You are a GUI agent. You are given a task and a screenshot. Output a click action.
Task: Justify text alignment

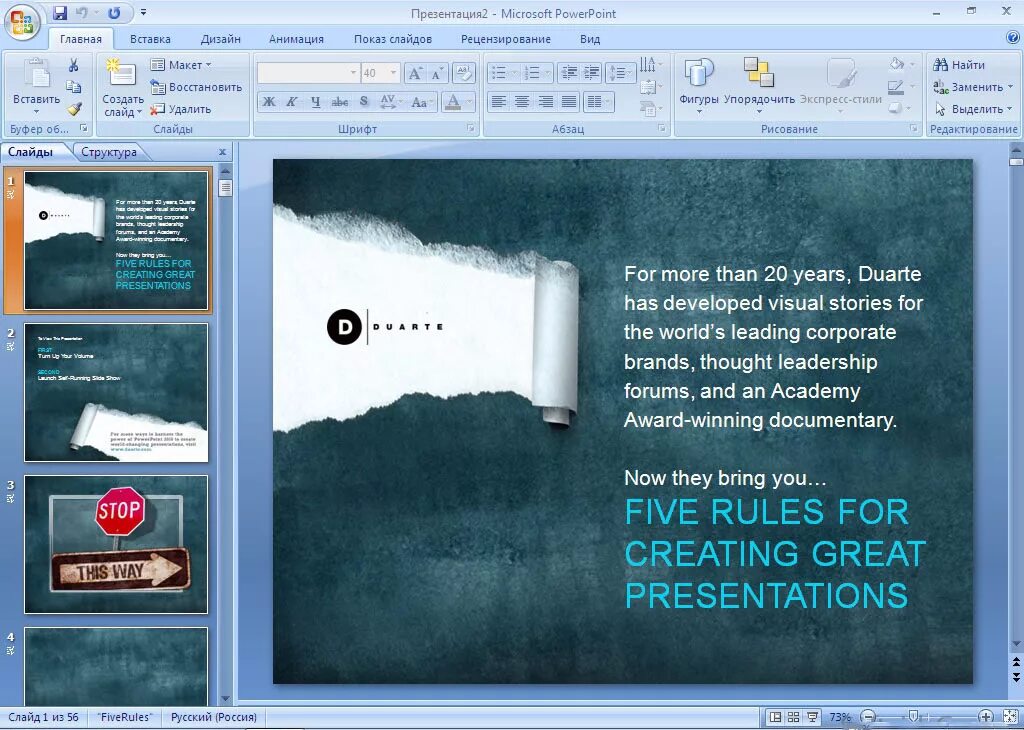click(569, 102)
